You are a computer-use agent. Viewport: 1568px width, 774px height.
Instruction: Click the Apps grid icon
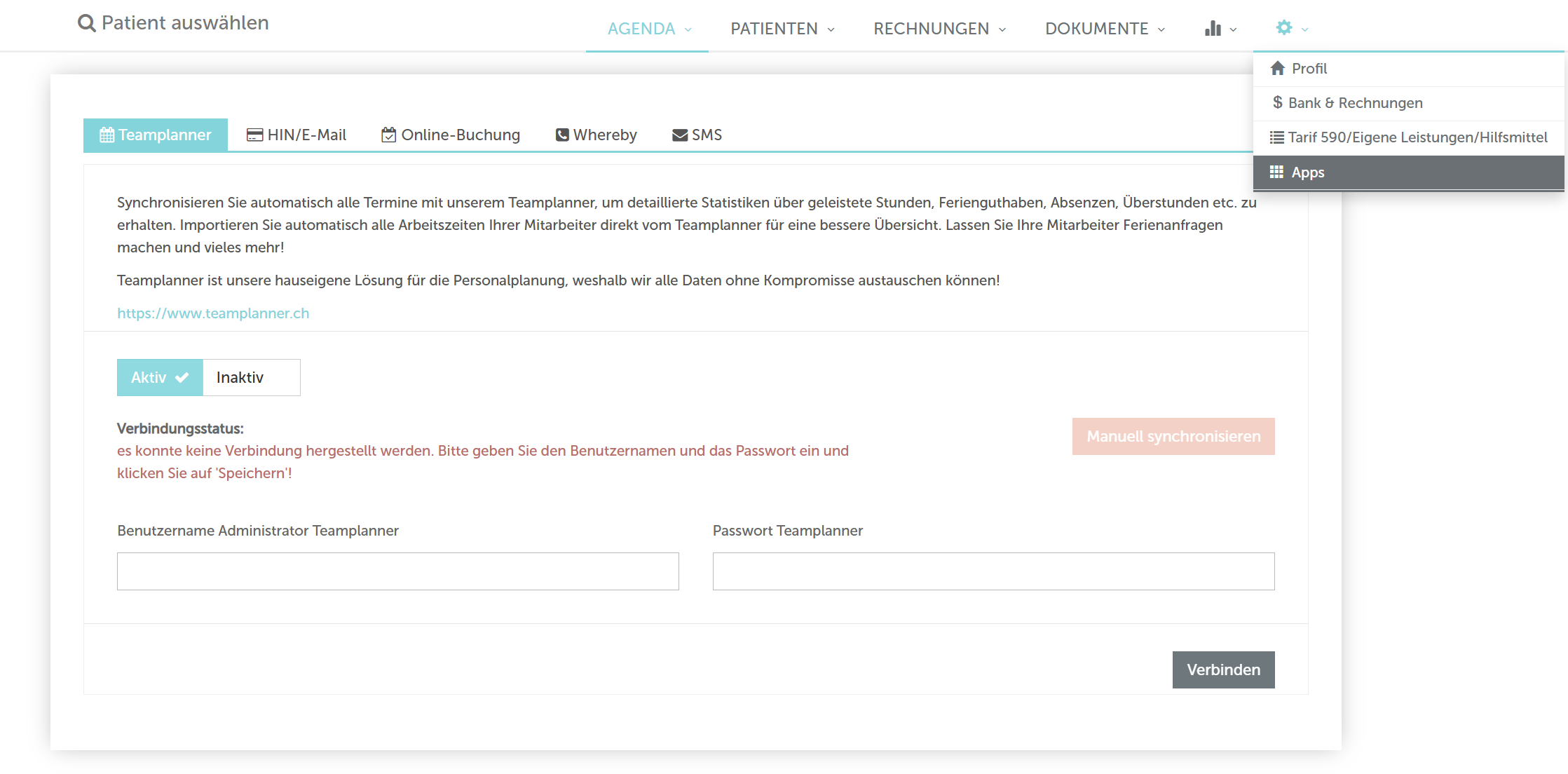pyautogui.click(x=1276, y=172)
